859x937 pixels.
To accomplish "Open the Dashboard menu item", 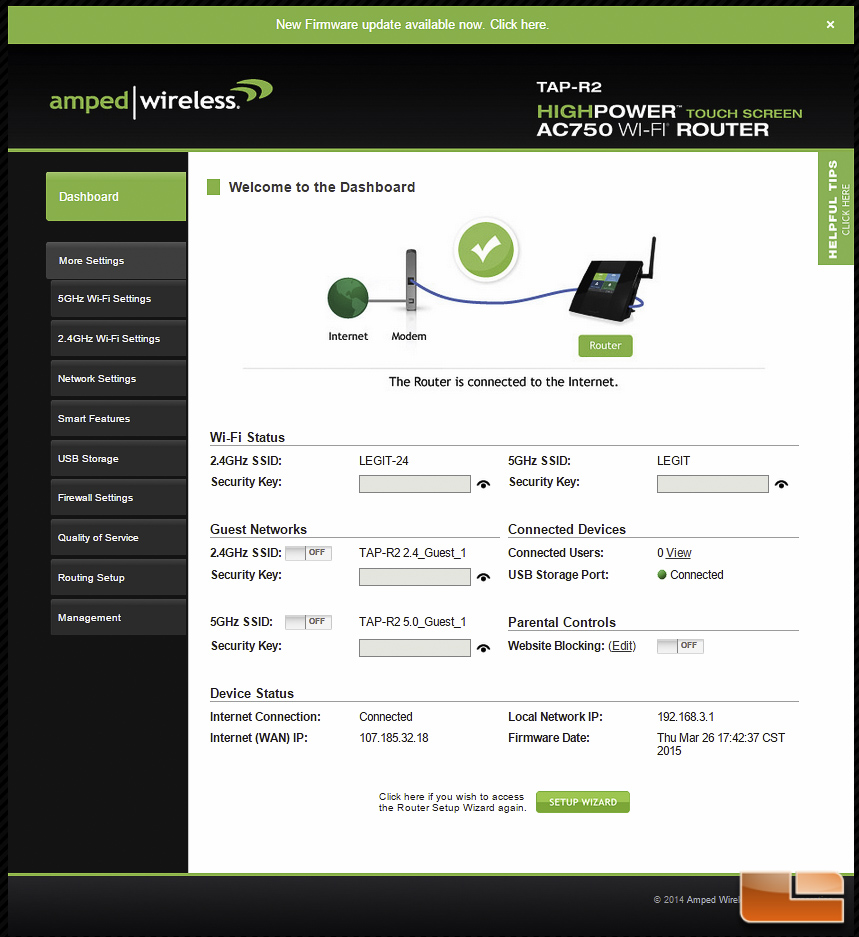I will (116, 197).
